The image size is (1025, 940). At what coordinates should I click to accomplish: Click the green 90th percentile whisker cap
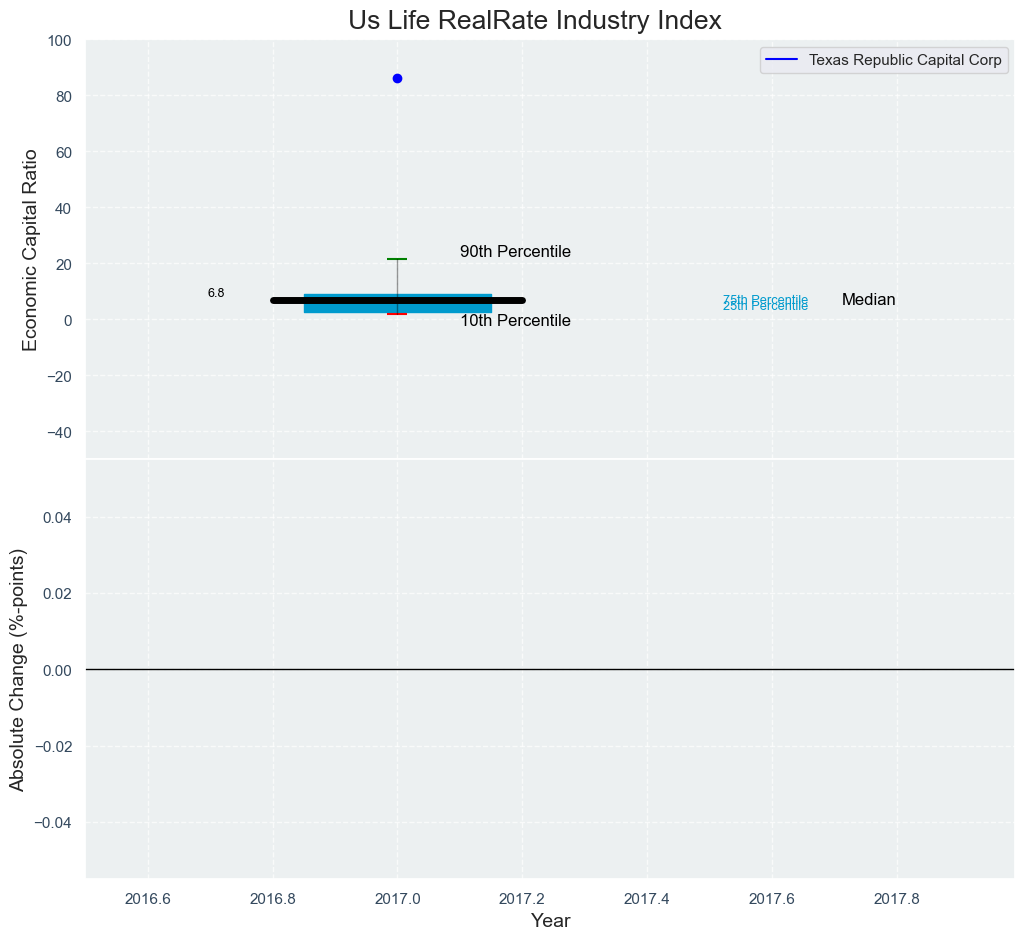click(x=397, y=259)
